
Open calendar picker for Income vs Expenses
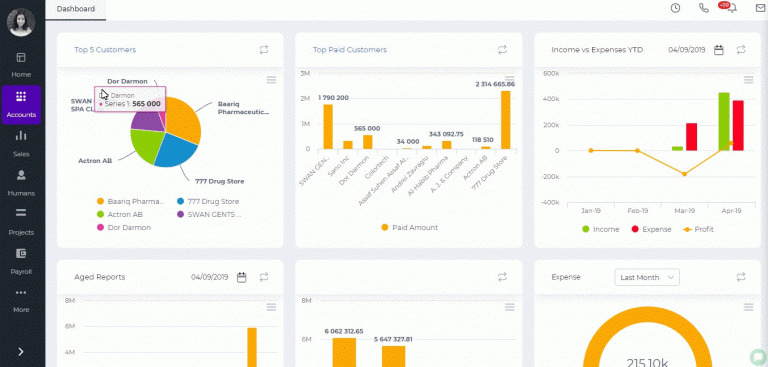coord(719,49)
